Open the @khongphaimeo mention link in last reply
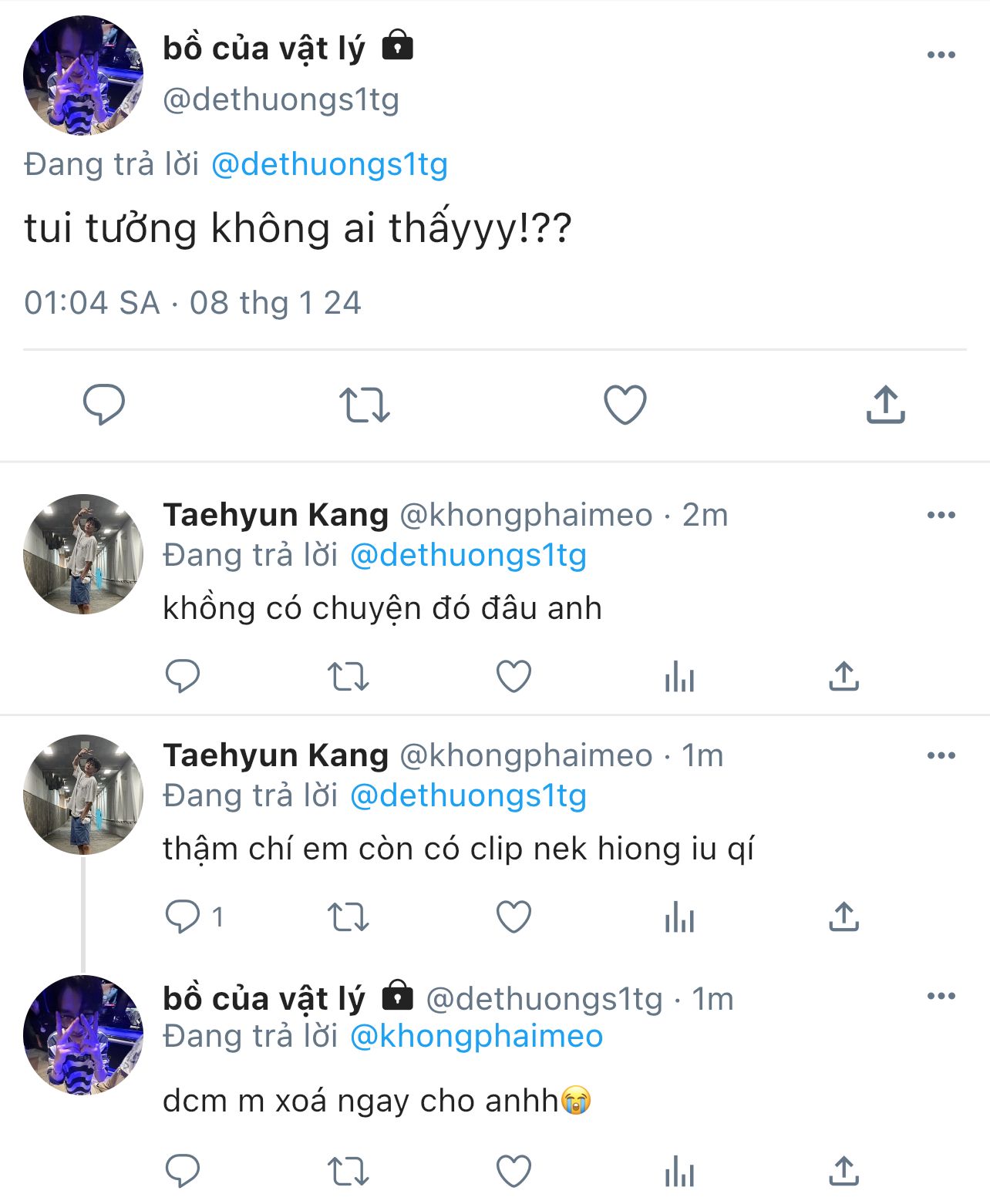990x1204 pixels. point(476,1037)
